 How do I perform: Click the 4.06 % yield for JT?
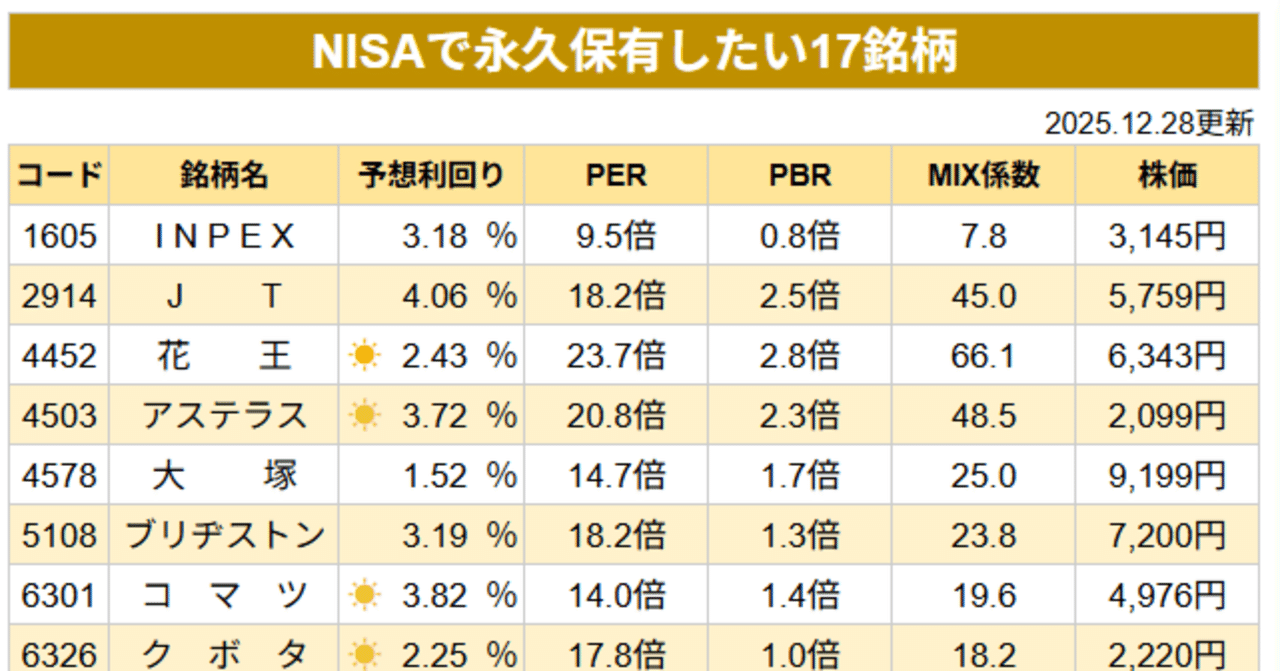(x=459, y=296)
